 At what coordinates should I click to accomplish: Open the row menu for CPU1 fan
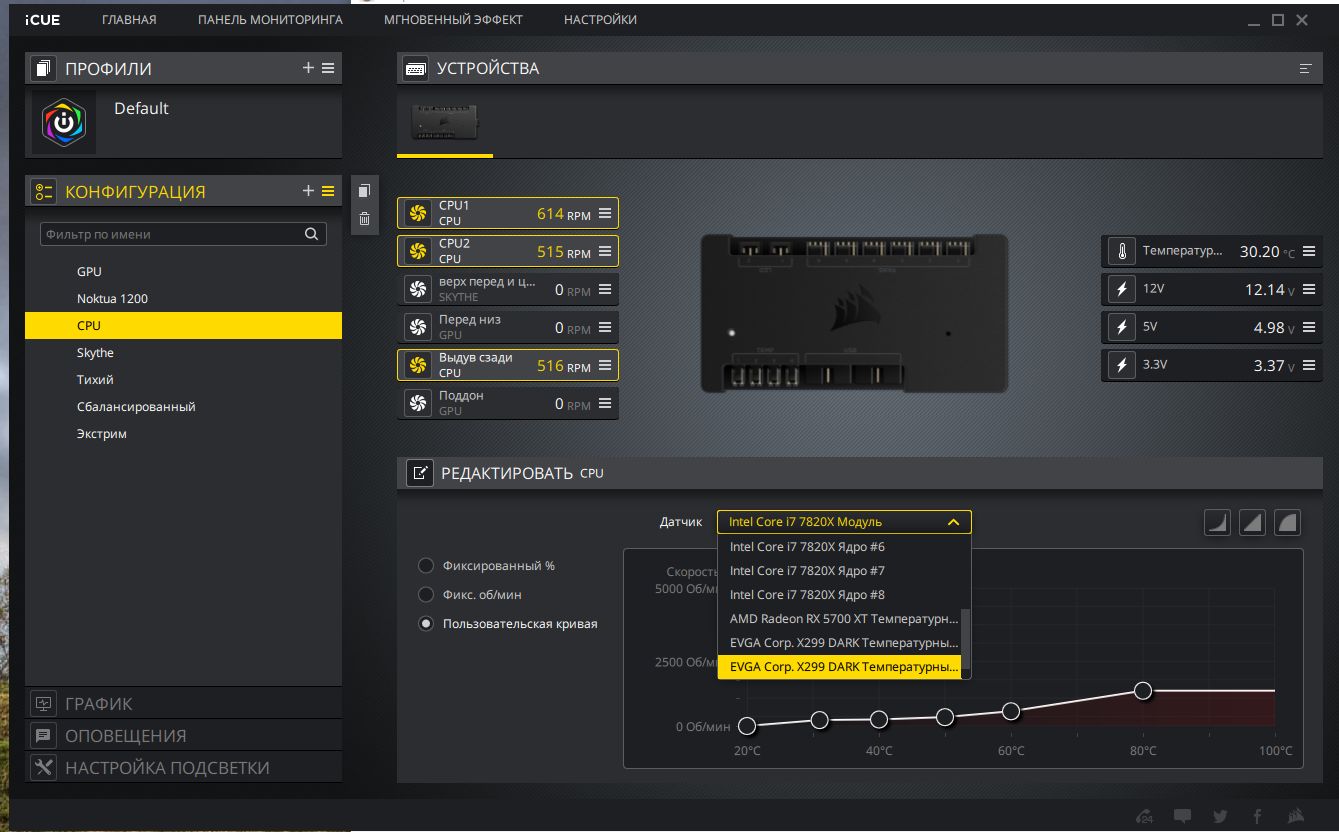click(x=605, y=213)
